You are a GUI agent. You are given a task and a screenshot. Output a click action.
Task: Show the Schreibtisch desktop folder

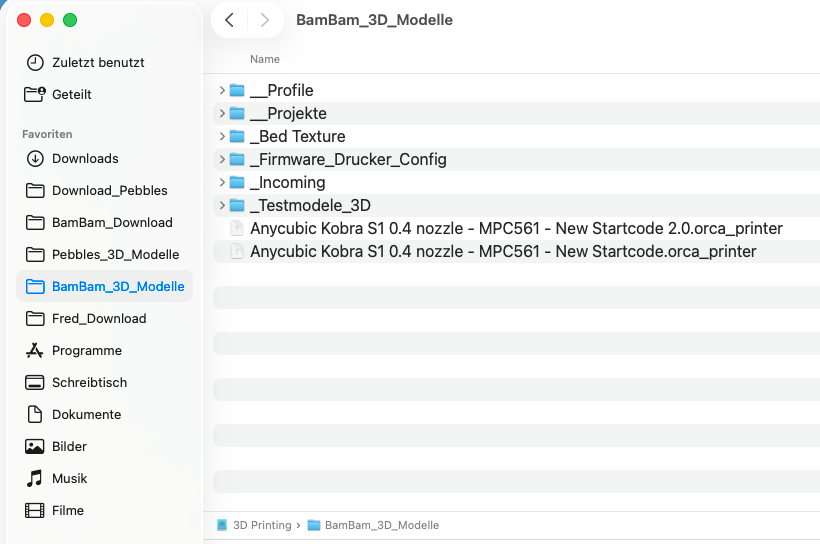tap(89, 382)
